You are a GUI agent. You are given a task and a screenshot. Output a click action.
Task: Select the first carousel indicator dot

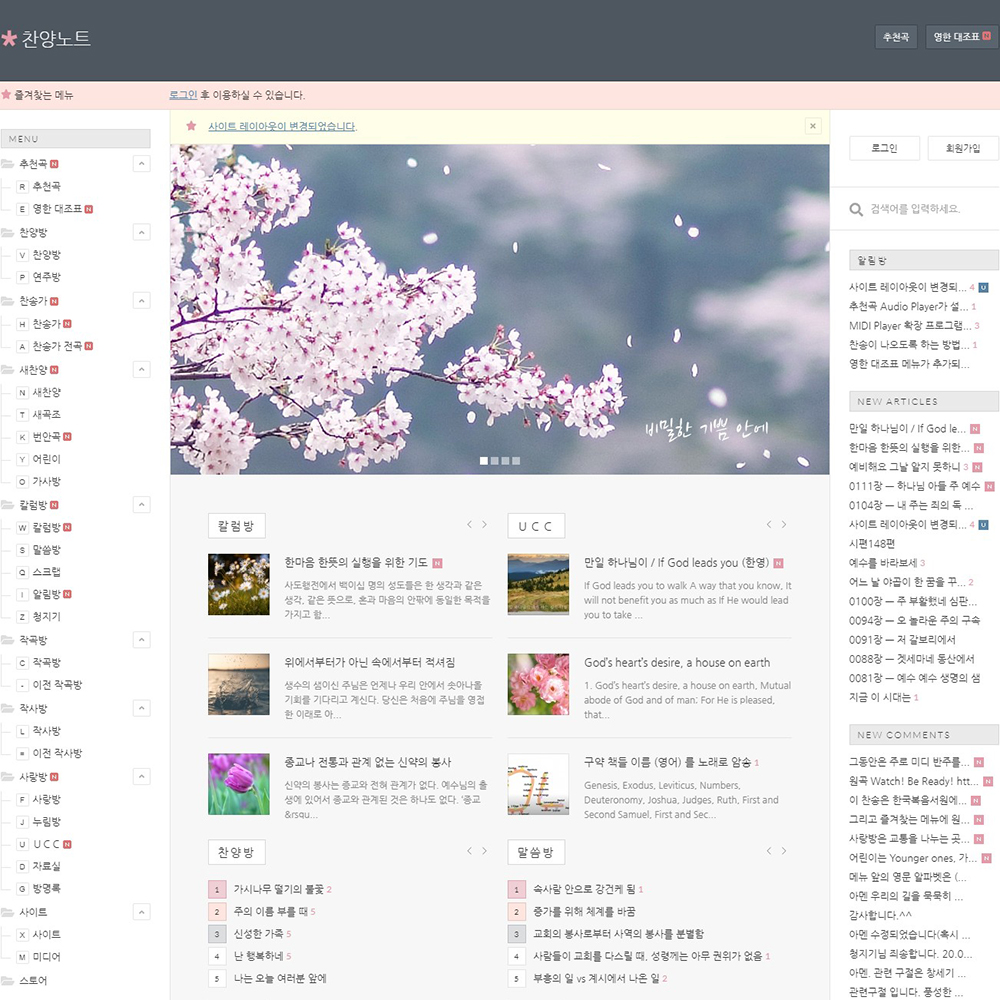coord(484,461)
